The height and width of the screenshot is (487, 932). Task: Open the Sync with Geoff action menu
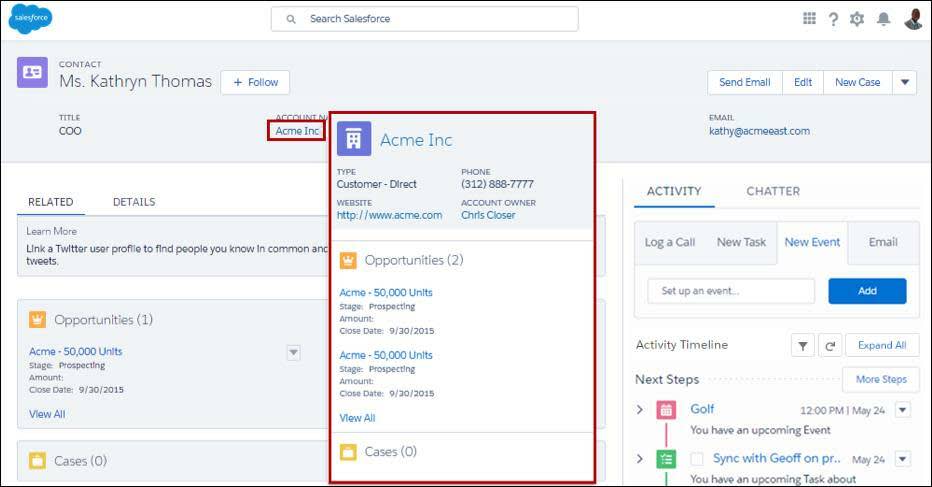click(x=903, y=459)
